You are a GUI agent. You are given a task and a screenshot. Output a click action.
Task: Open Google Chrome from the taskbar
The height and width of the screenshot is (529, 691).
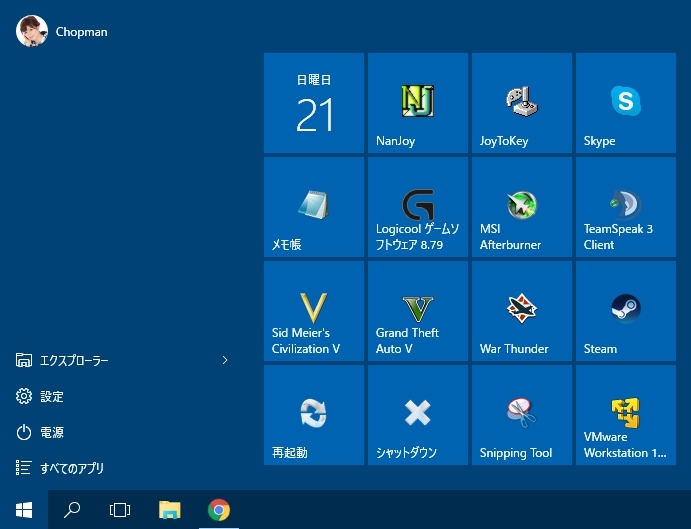pyautogui.click(x=218, y=510)
